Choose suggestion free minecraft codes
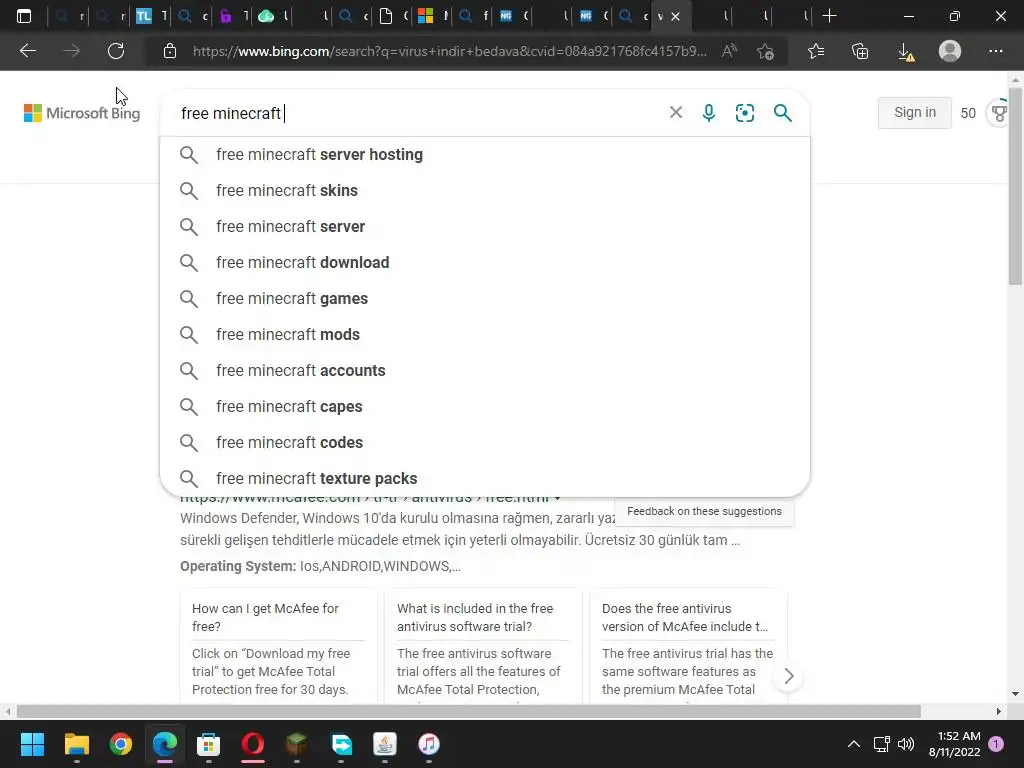The height and width of the screenshot is (768, 1024). 485,442
